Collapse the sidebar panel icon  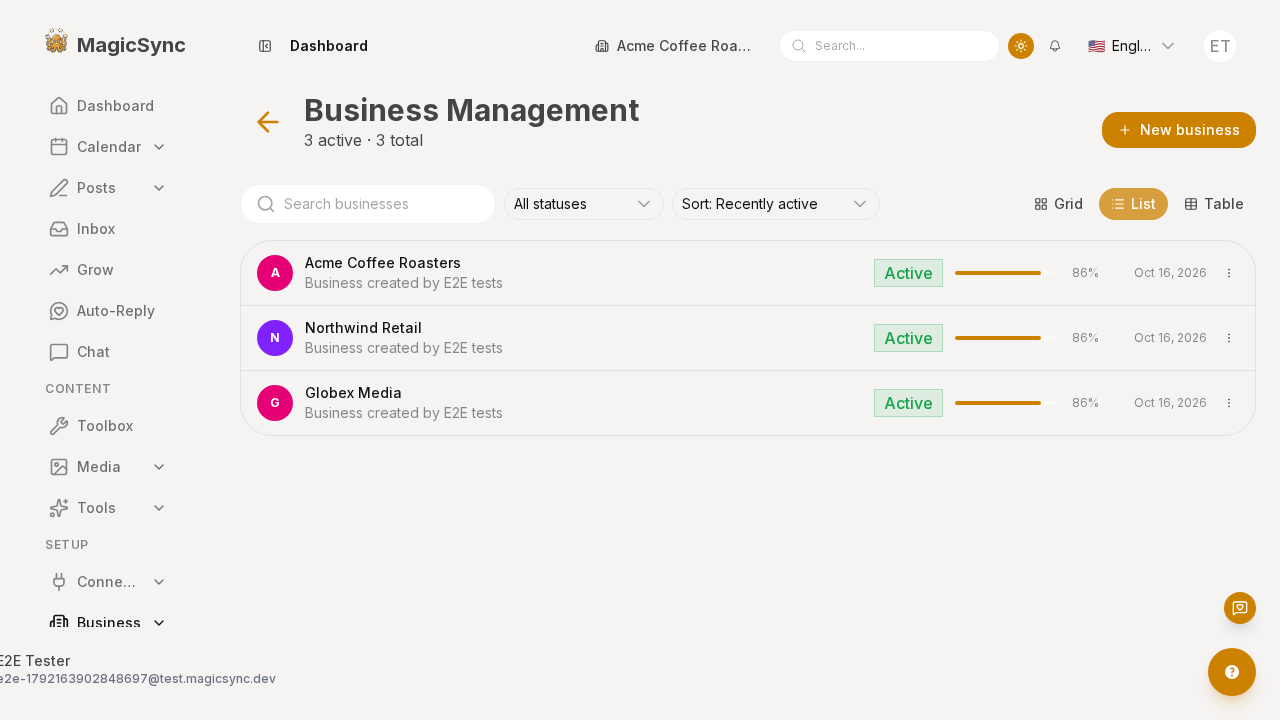[265, 46]
